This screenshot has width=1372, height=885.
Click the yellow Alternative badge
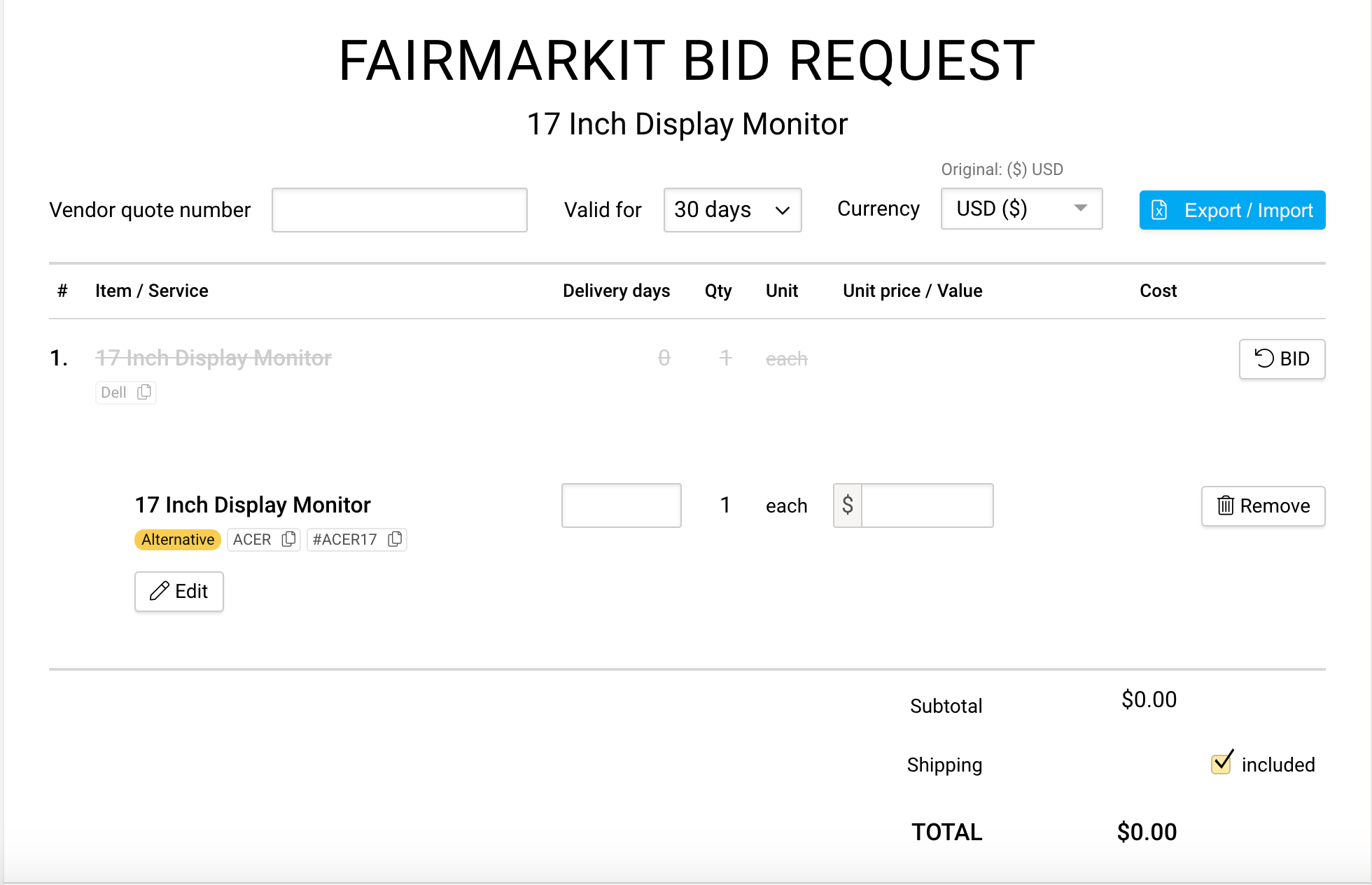coord(178,539)
